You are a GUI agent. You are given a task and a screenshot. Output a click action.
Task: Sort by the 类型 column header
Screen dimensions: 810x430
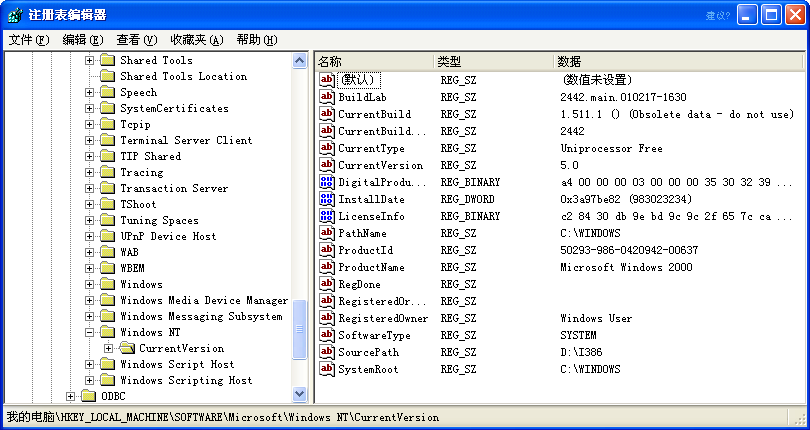493,62
